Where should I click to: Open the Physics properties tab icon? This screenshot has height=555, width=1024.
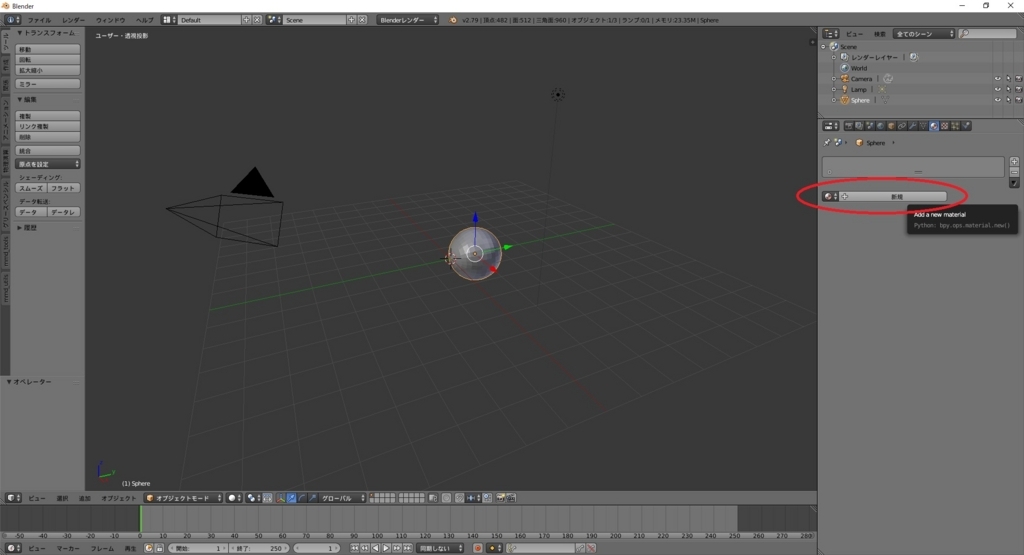966,126
